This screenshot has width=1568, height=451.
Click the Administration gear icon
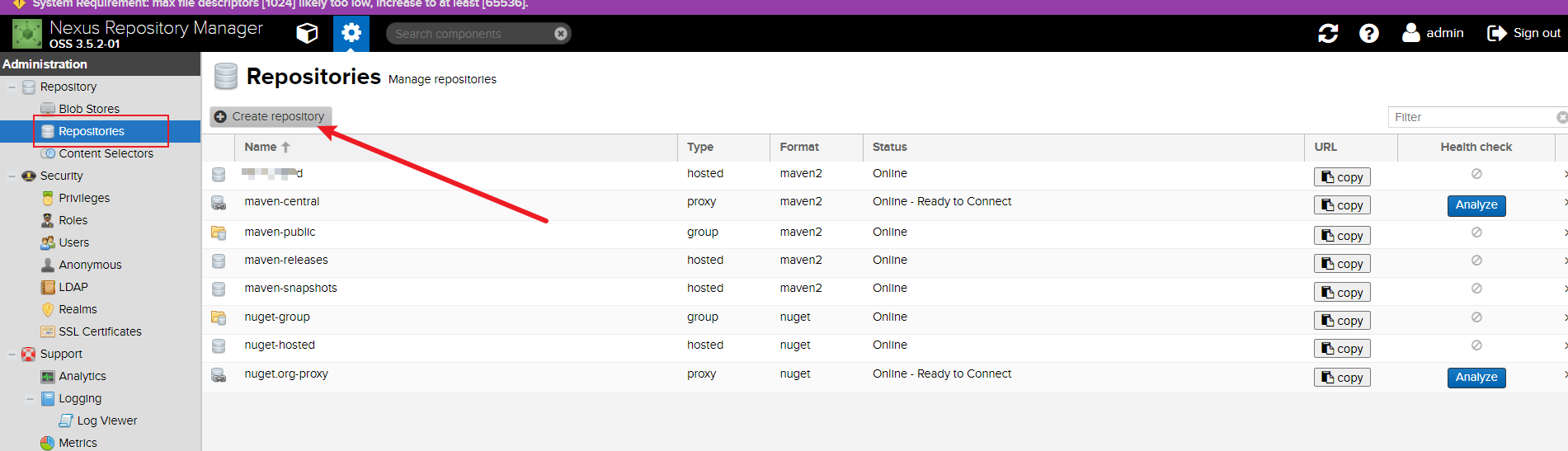(351, 33)
